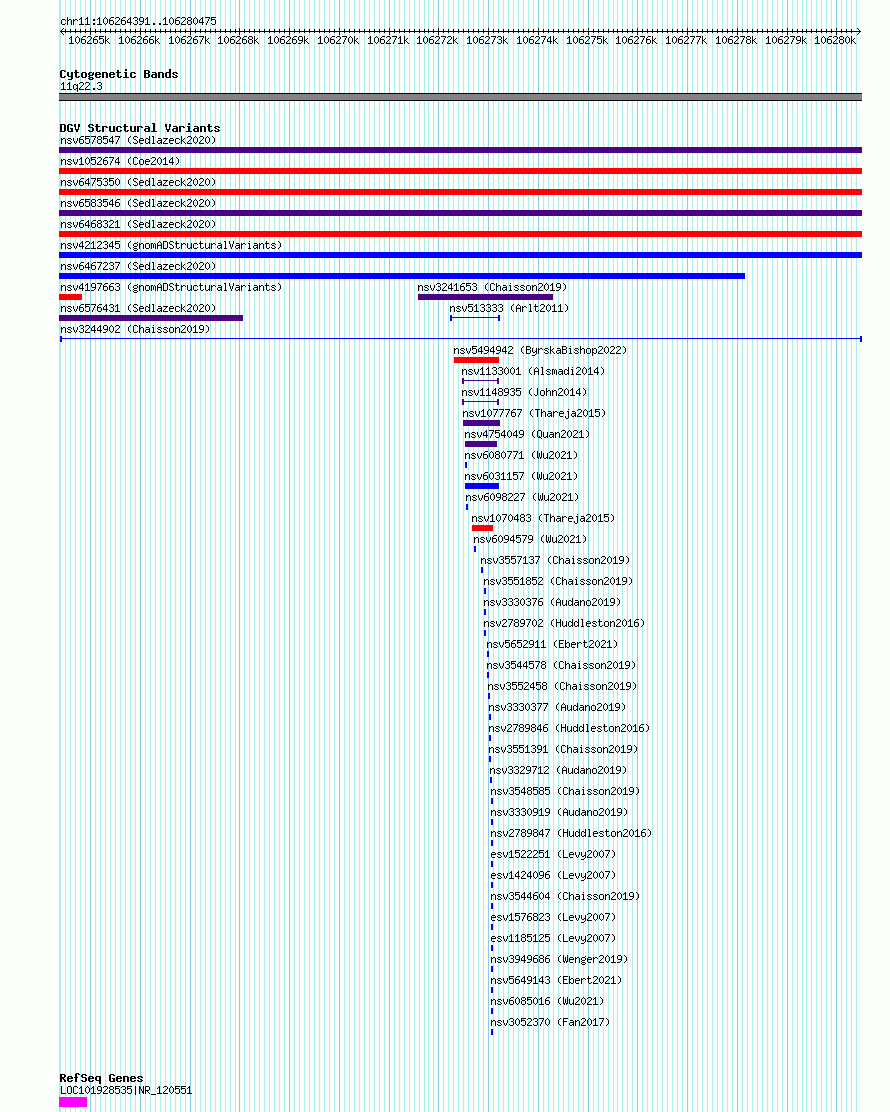This screenshot has width=890, height=1112.
Task: Open the nsv6475350 (Sedlazeck2020) variant label
Action: coord(138,182)
